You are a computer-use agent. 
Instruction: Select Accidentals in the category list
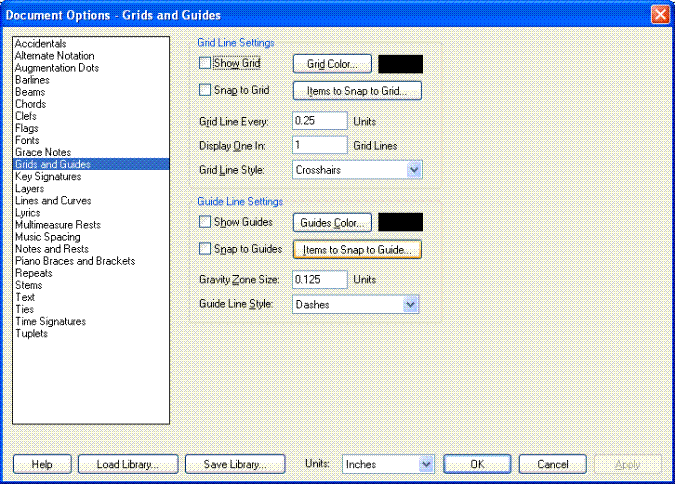click(x=42, y=44)
